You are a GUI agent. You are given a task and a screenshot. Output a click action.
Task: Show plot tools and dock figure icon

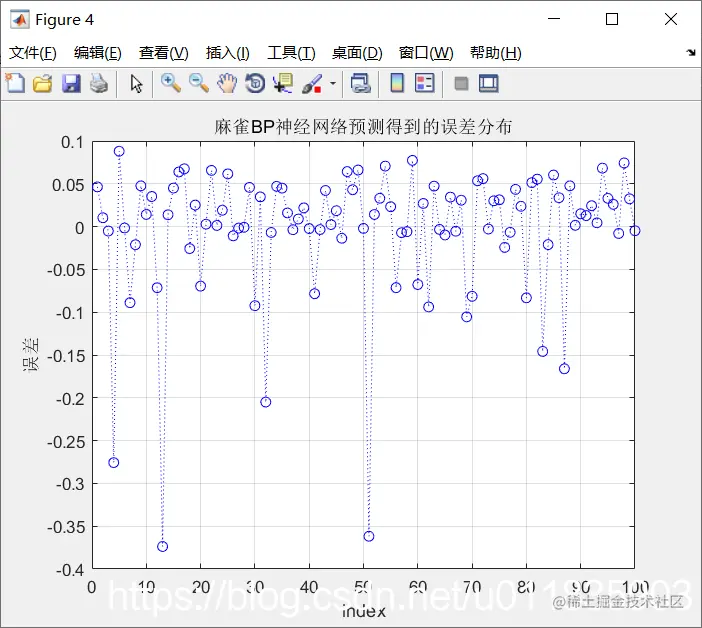pyautogui.click(x=488, y=84)
